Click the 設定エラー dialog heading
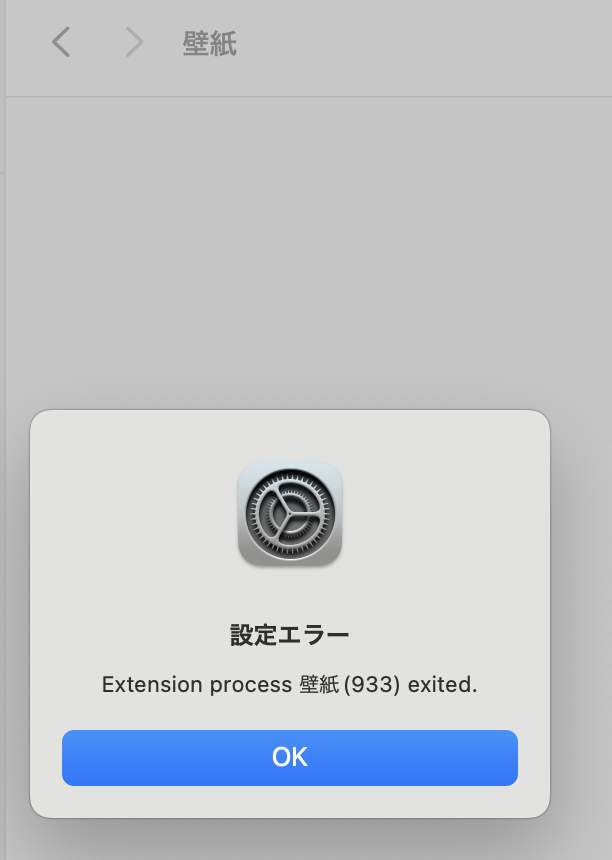Viewport: 612px width, 860px height. (x=290, y=635)
